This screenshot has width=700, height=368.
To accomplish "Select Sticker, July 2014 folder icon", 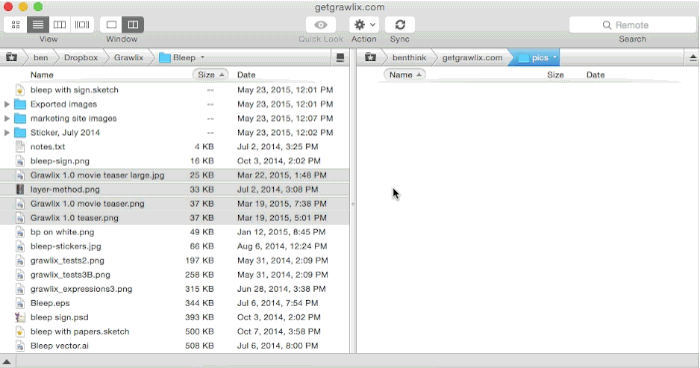I will click(20, 133).
